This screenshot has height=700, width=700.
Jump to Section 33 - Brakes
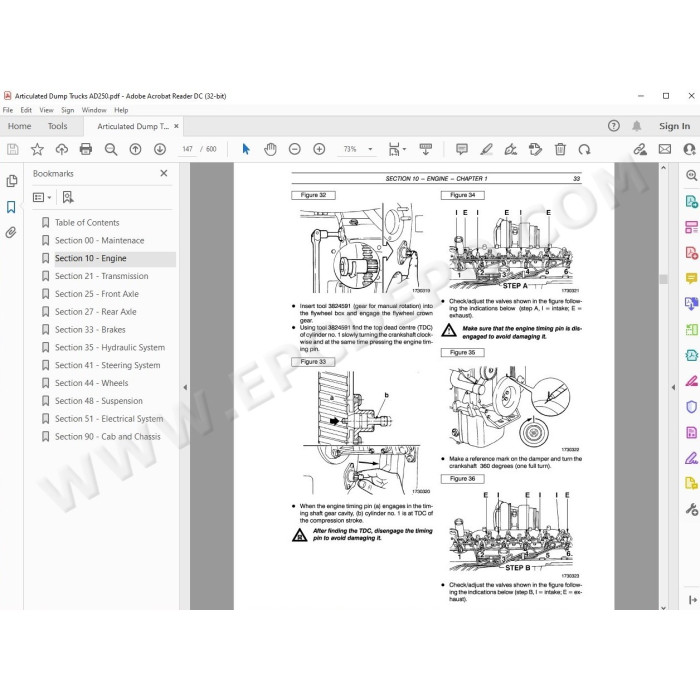[x=90, y=329]
